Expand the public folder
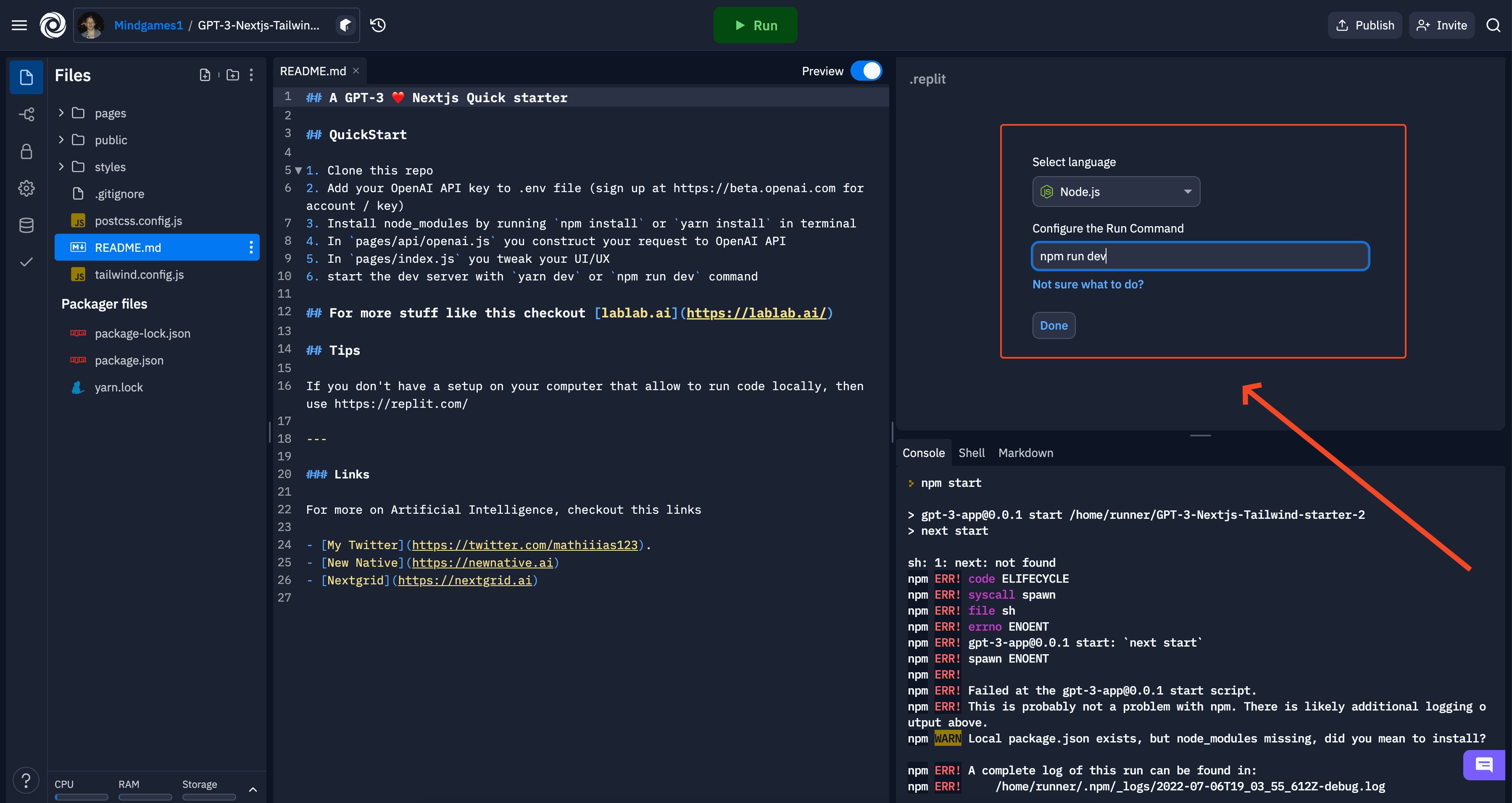This screenshot has width=1512, height=803. (61, 140)
